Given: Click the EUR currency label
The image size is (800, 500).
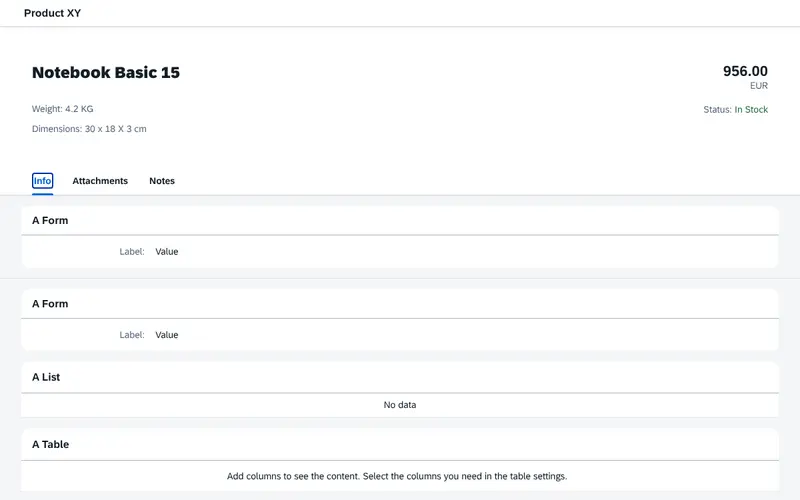Looking at the screenshot, I should (759, 86).
